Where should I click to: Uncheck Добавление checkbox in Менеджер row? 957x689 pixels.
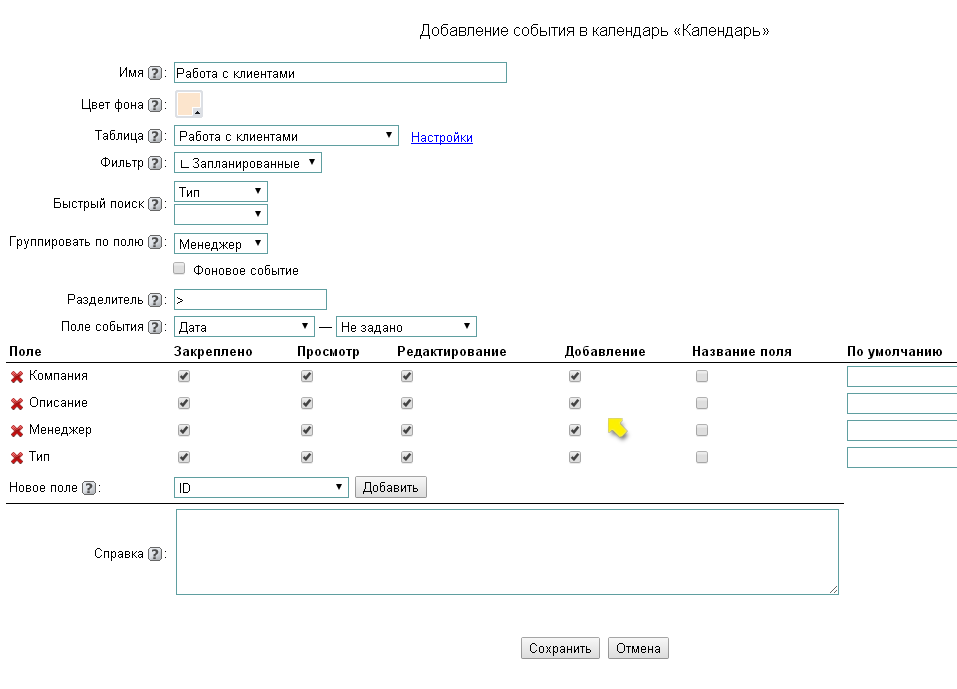575,430
